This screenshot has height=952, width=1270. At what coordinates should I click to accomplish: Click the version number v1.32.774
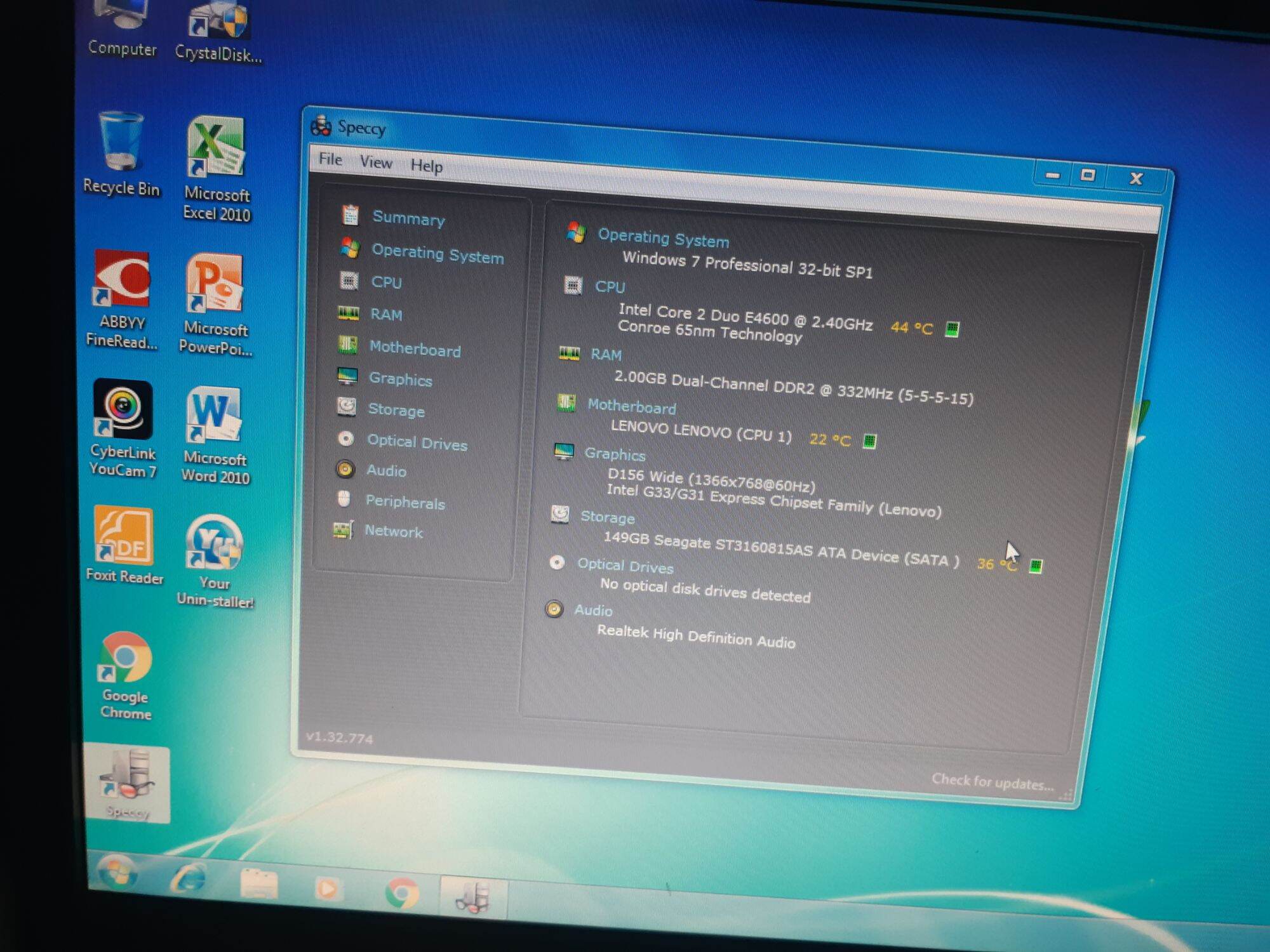coord(339,737)
